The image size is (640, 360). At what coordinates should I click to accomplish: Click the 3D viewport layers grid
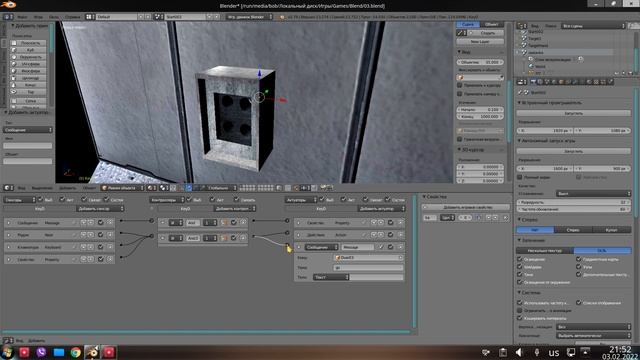(256, 188)
